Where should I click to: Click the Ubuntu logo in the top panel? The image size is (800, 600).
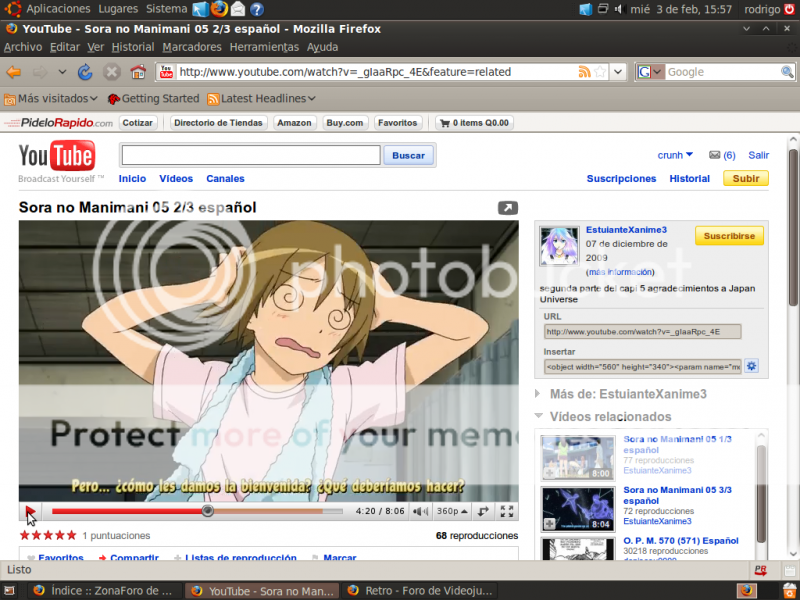pos(13,9)
